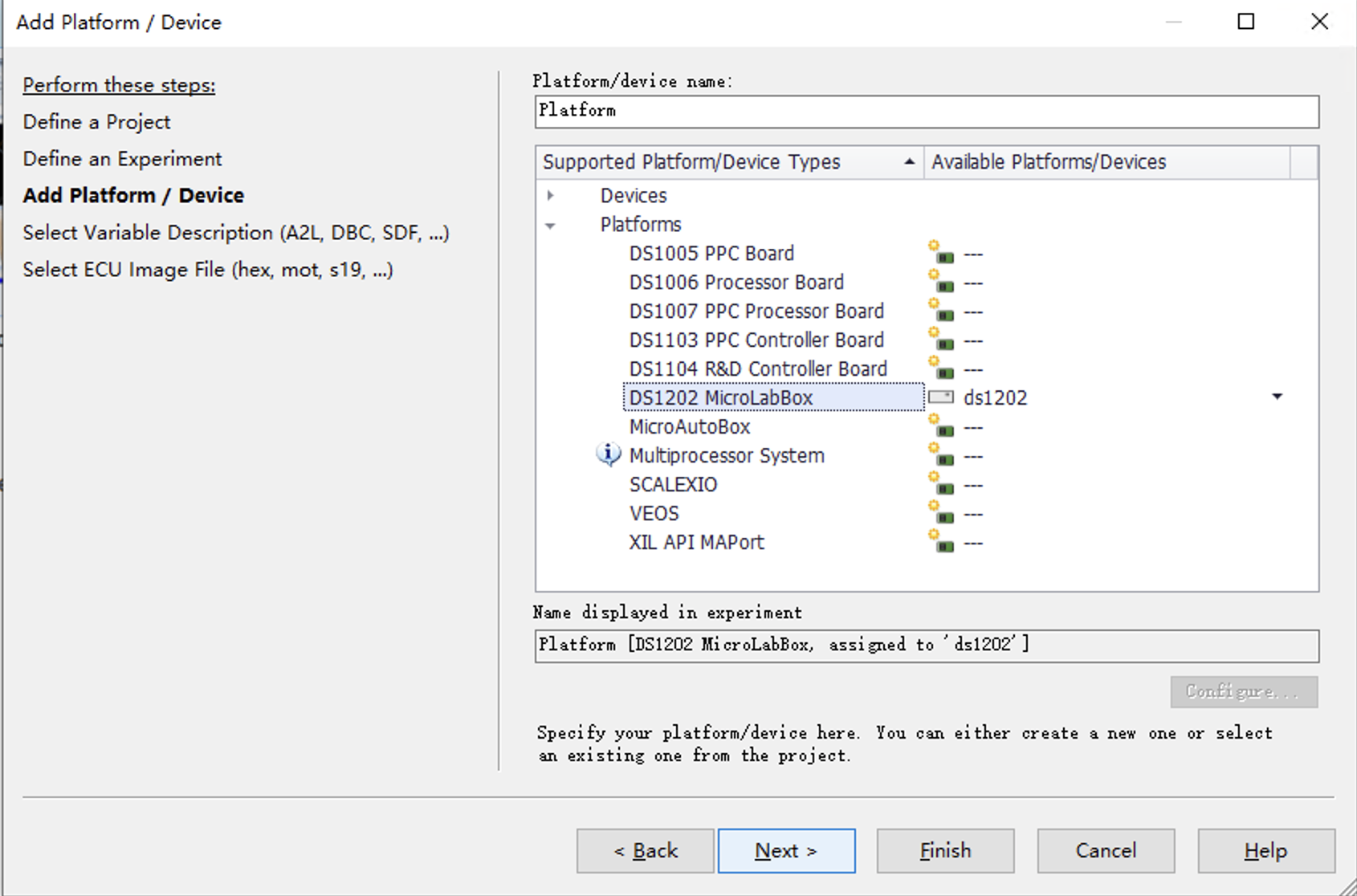Screen dimensions: 1357x896
Task: Click the register icon beside VEOS
Action: 940,513
